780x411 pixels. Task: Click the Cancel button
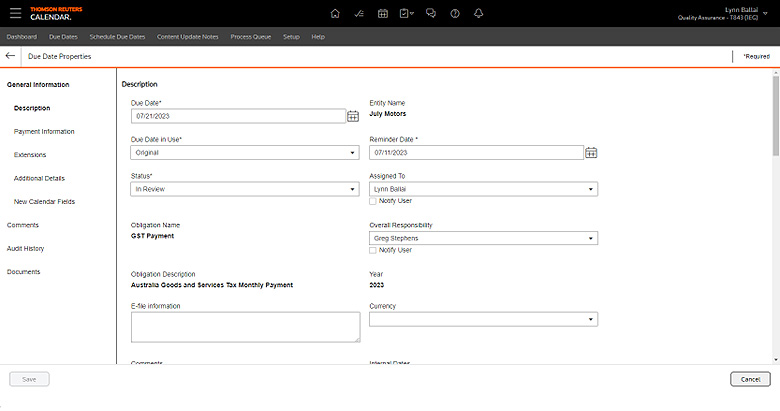click(750, 379)
